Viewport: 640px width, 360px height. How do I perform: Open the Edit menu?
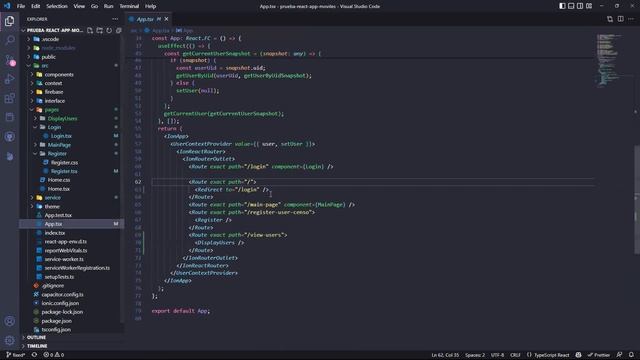(36, 6)
